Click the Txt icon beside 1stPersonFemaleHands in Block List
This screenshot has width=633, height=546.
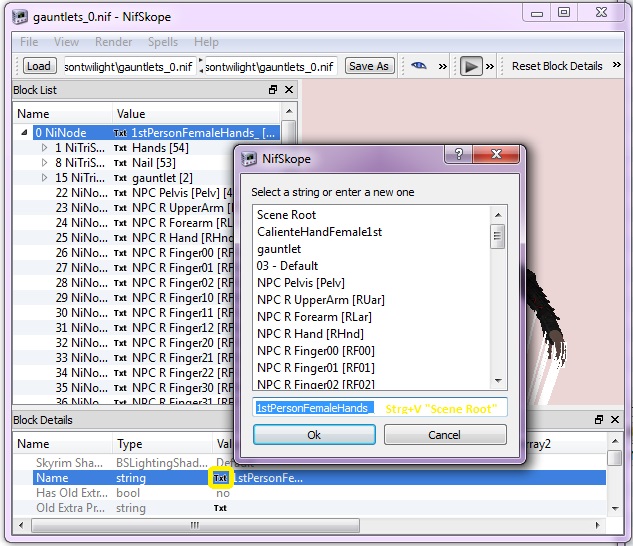coord(120,133)
